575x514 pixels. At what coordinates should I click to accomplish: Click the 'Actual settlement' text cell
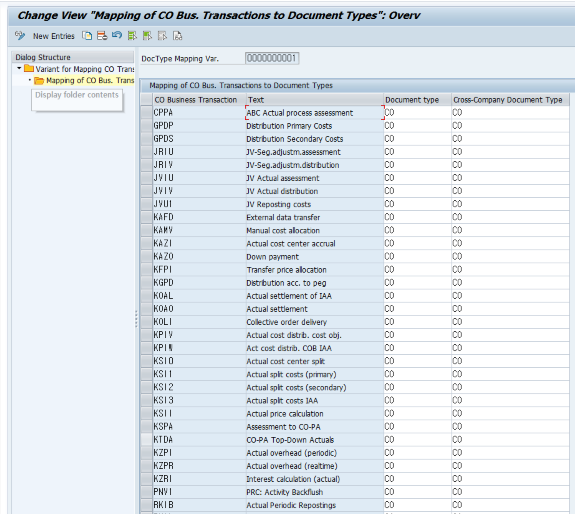pos(314,309)
